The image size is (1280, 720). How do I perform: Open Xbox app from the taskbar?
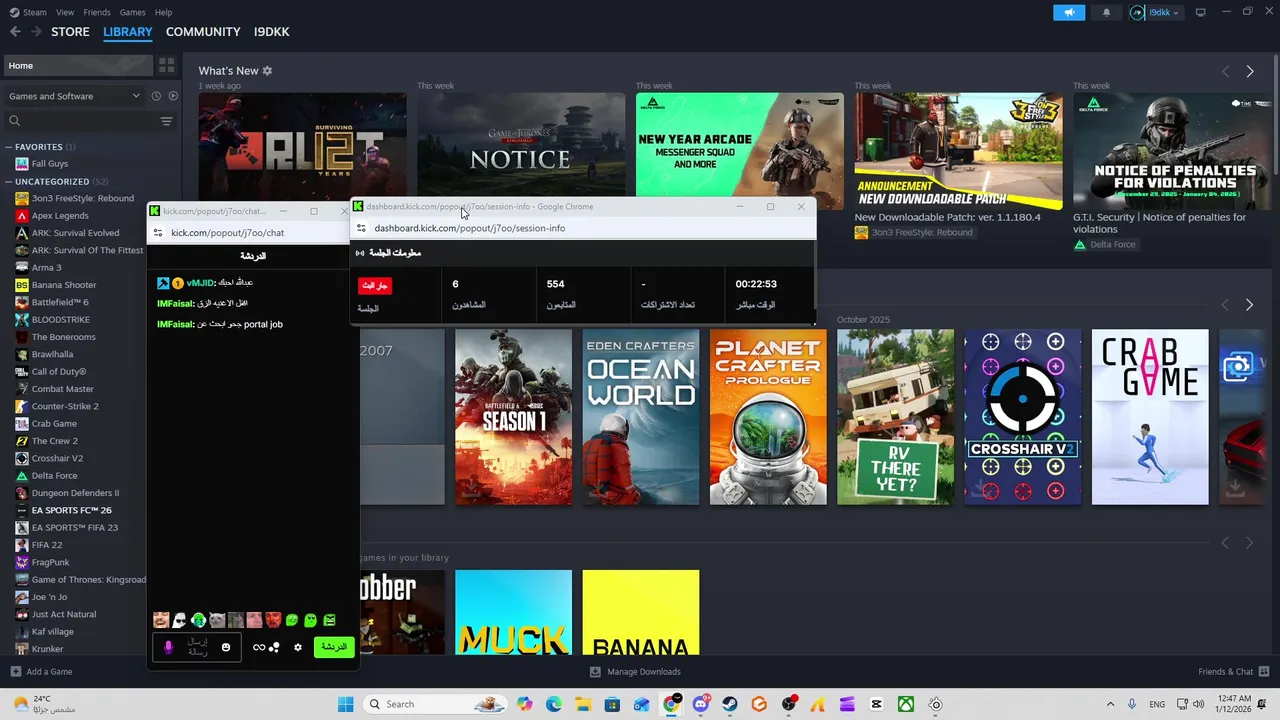pos(905,704)
